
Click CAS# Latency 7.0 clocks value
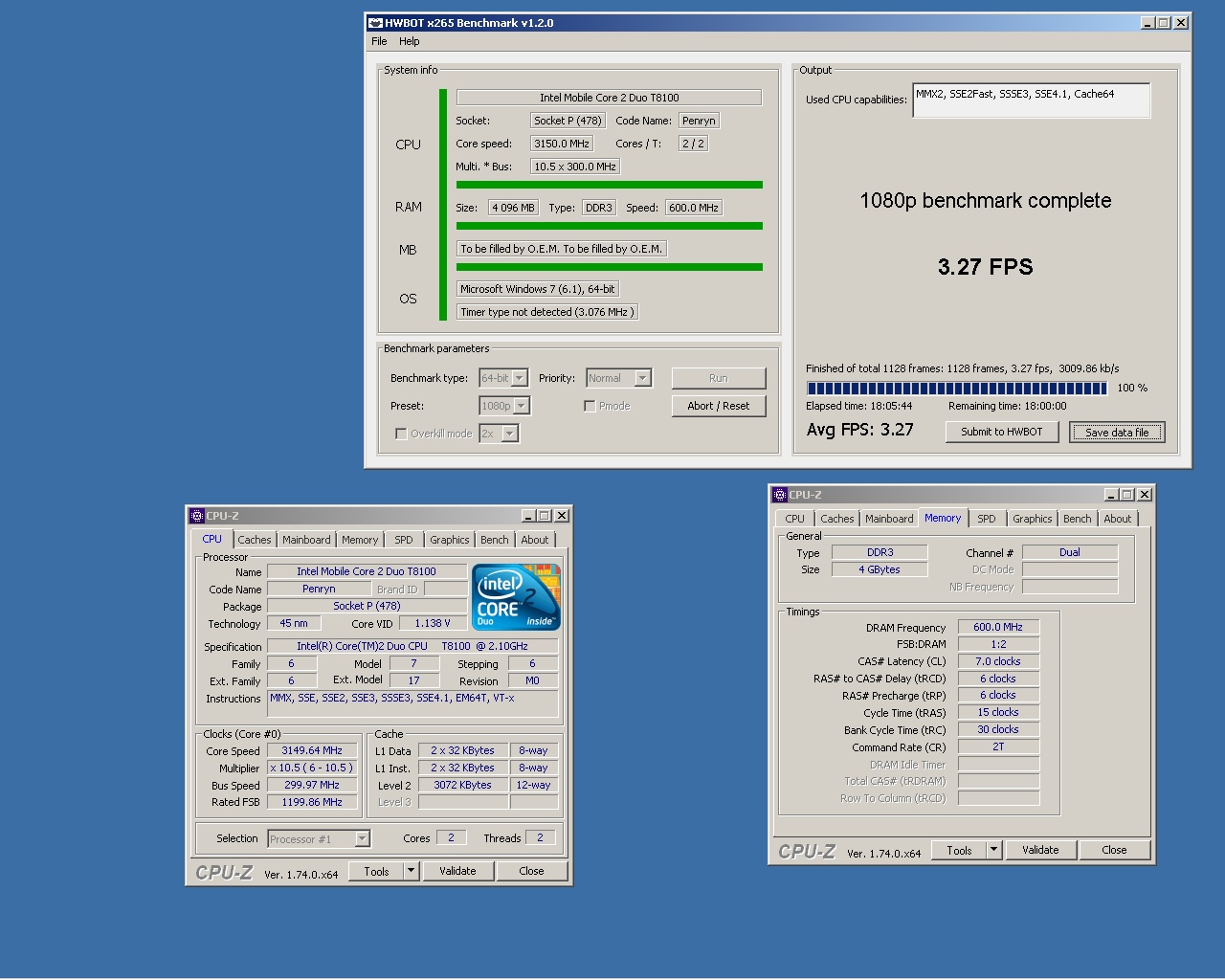point(998,661)
